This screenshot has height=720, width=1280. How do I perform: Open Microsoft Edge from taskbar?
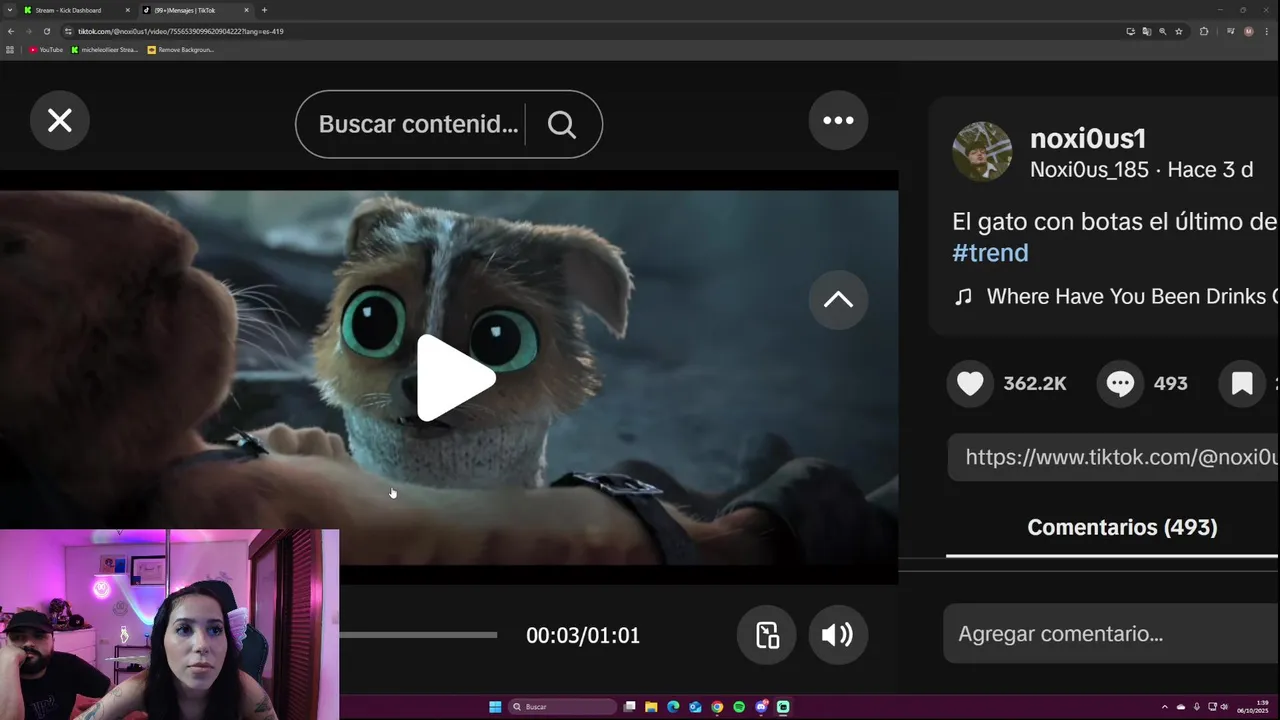point(673,707)
